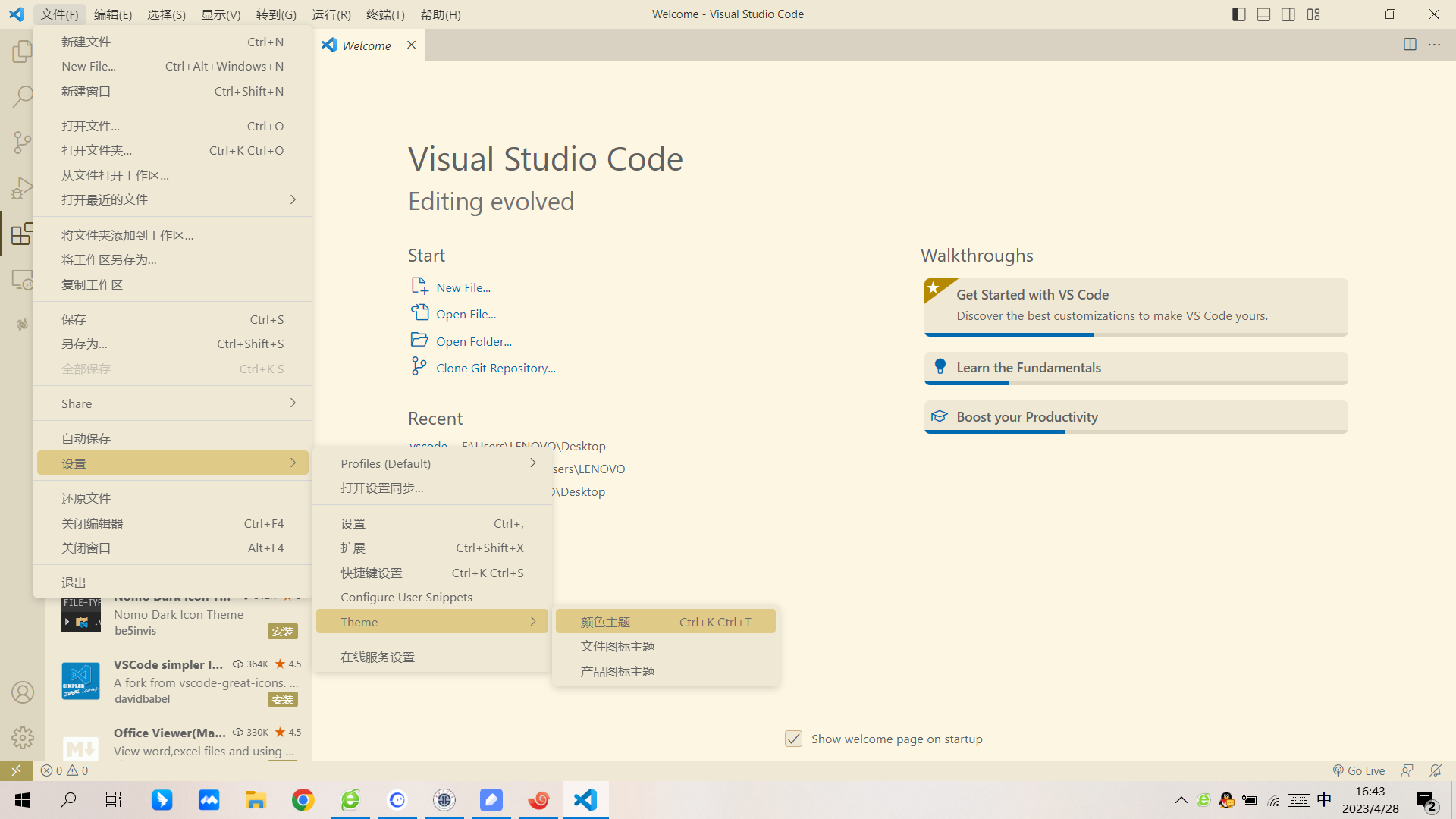Open the 选择(S) menu
Viewport: 1456px width, 819px height.
166,14
